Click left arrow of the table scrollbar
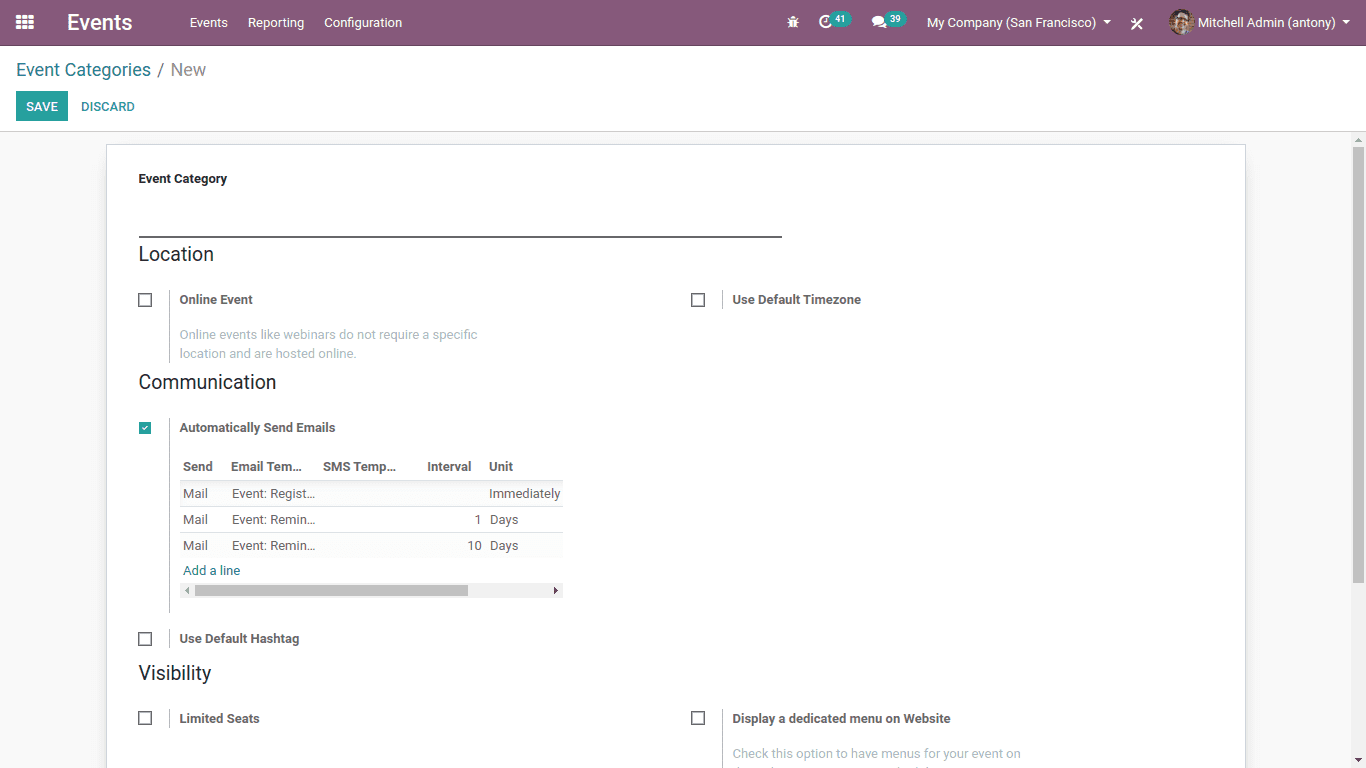The image size is (1366, 768). [x=187, y=591]
